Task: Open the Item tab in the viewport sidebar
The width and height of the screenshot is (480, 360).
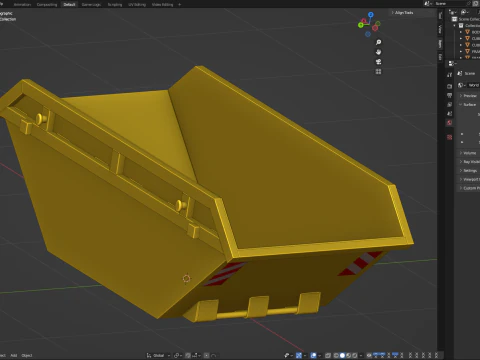Action: pyautogui.click(x=440, y=44)
